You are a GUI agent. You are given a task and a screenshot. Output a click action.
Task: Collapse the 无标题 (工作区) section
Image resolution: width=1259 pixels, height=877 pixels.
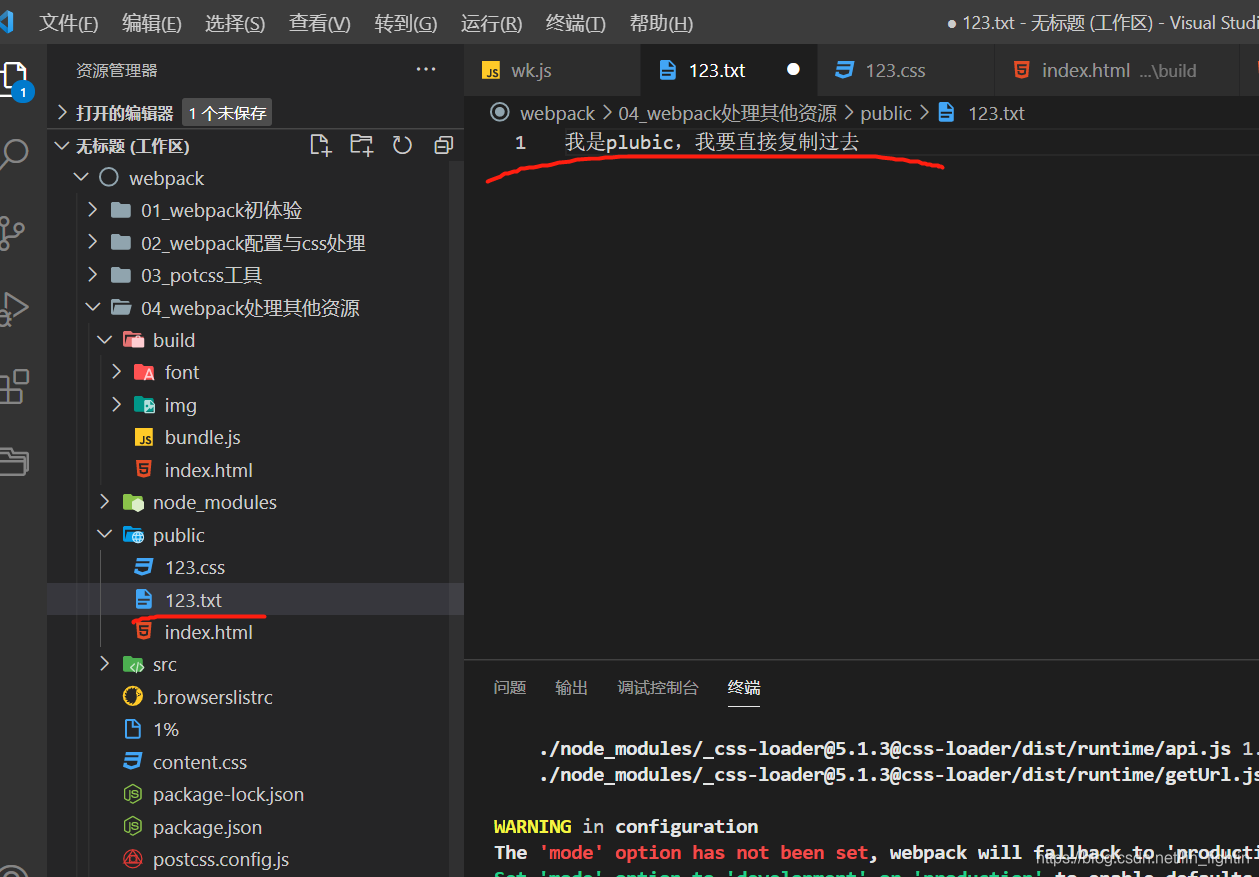[123, 146]
